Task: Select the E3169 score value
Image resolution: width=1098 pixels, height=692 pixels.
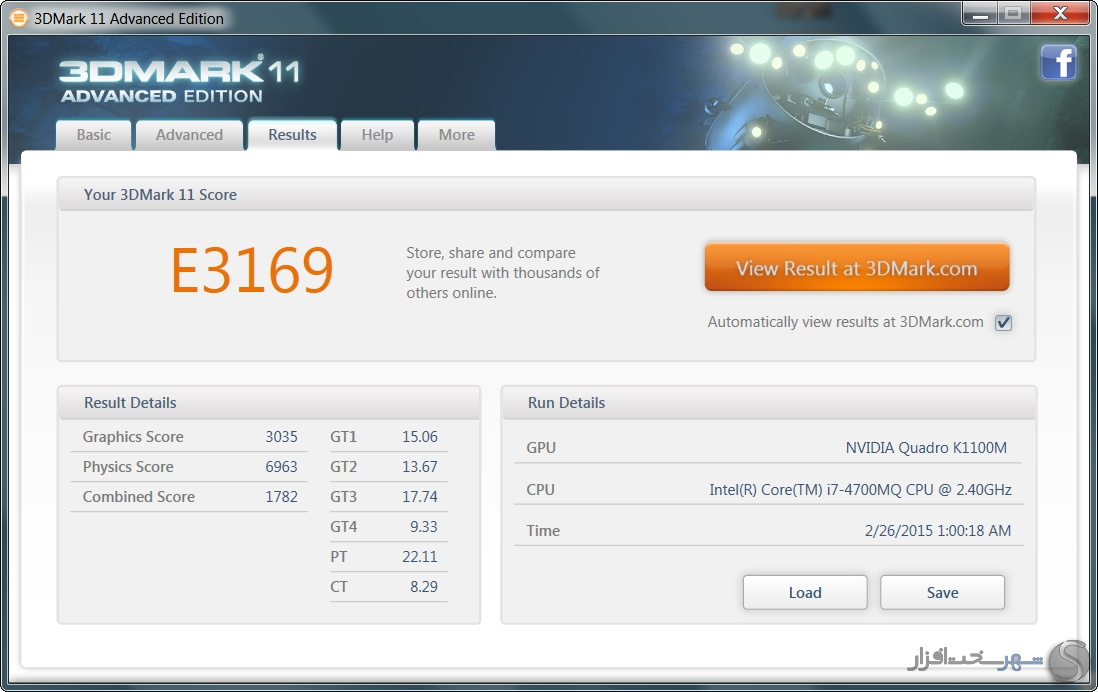Action: 252,270
